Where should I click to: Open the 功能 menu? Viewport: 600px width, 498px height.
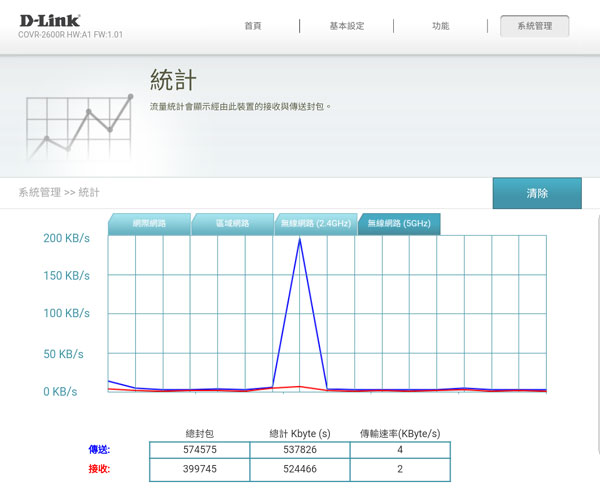pyautogui.click(x=440, y=26)
